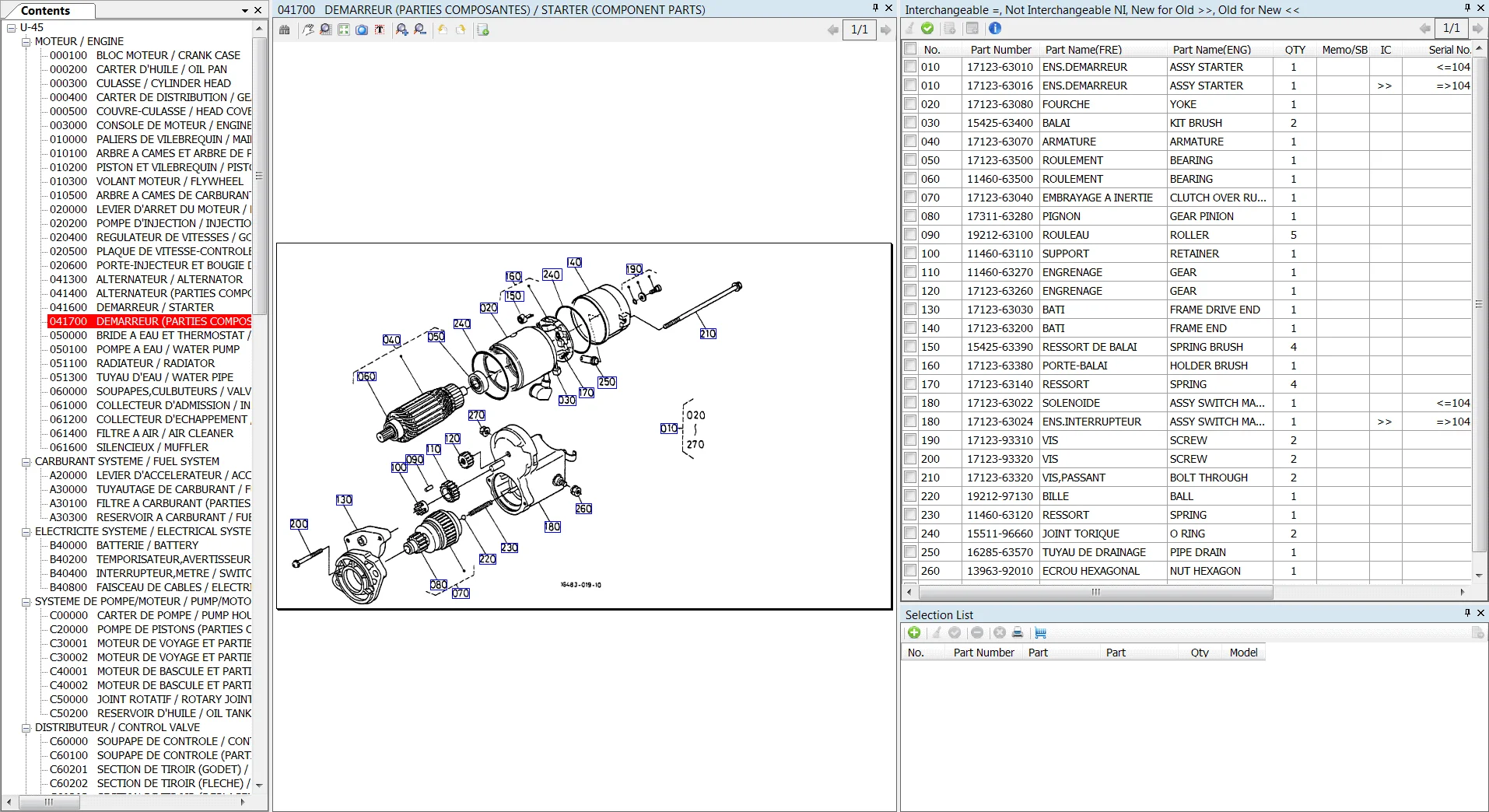
Task: Collapse the CARBURANT SYSTEME / FUEL SYSTEM node
Action: click(x=26, y=462)
